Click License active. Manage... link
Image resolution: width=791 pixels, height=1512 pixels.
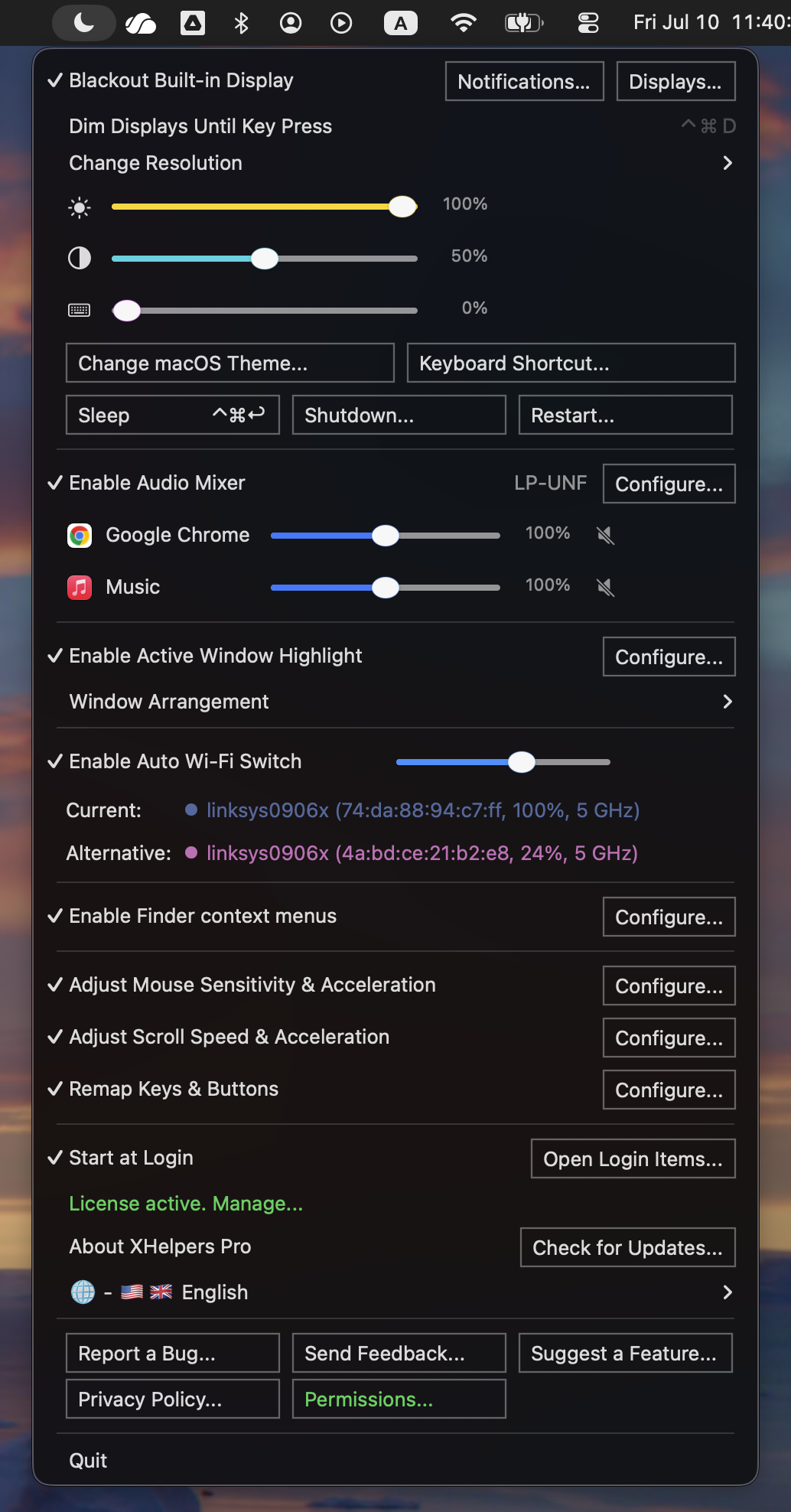(x=186, y=1204)
